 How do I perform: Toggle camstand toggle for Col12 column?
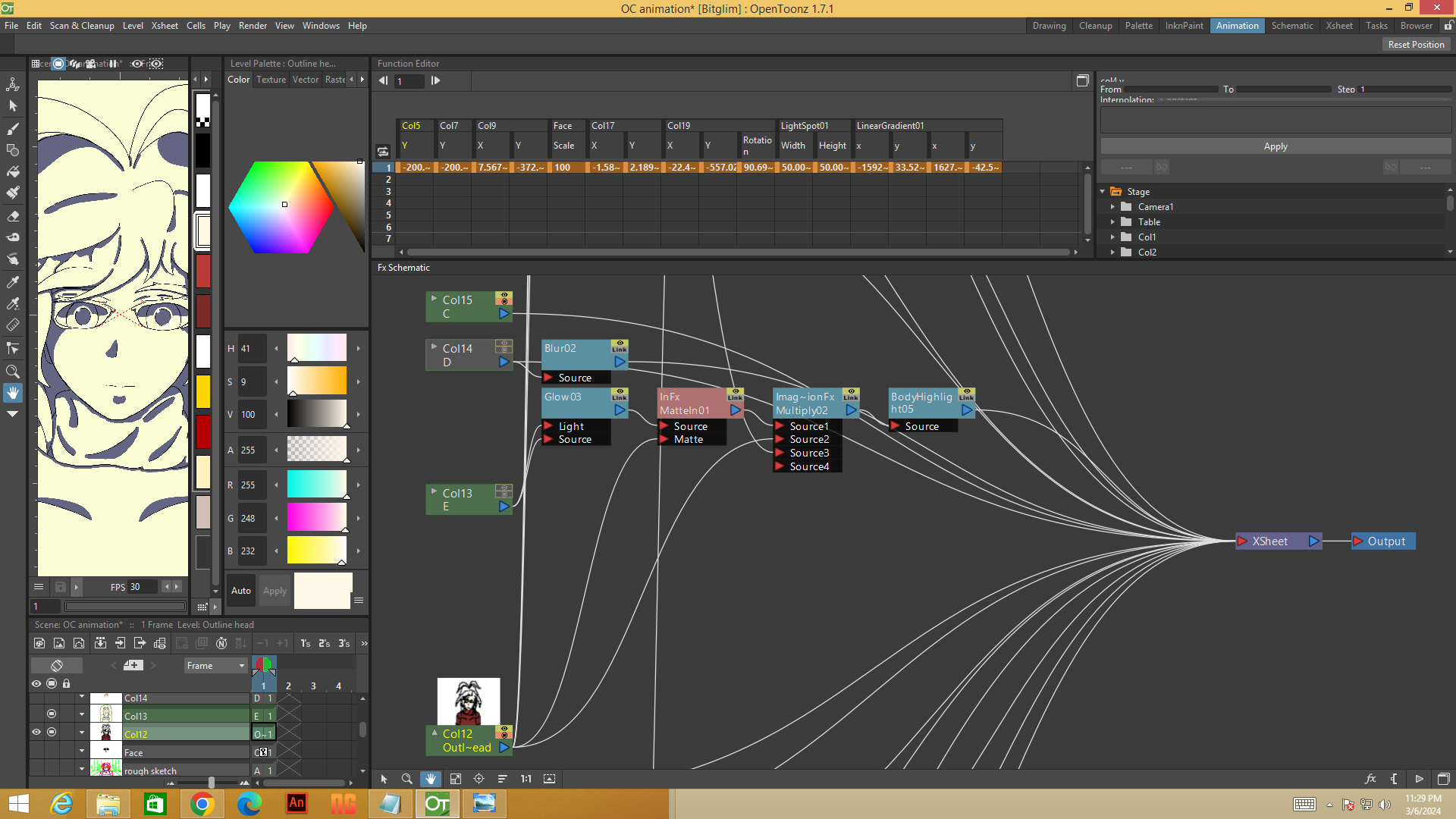point(52,733)
